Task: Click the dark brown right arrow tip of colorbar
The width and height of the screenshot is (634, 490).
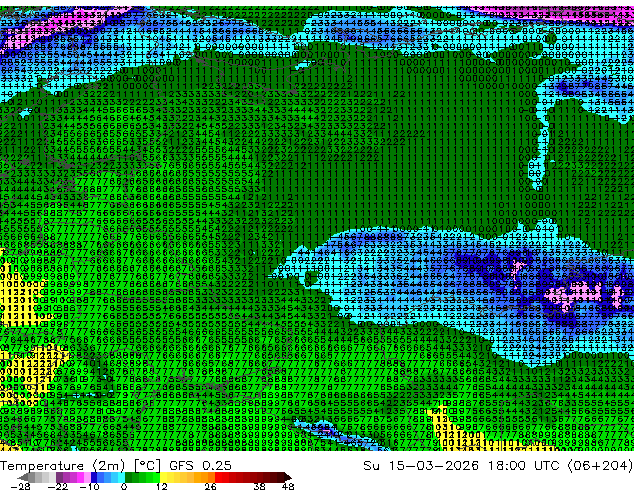Action: (x=289, y=478)
